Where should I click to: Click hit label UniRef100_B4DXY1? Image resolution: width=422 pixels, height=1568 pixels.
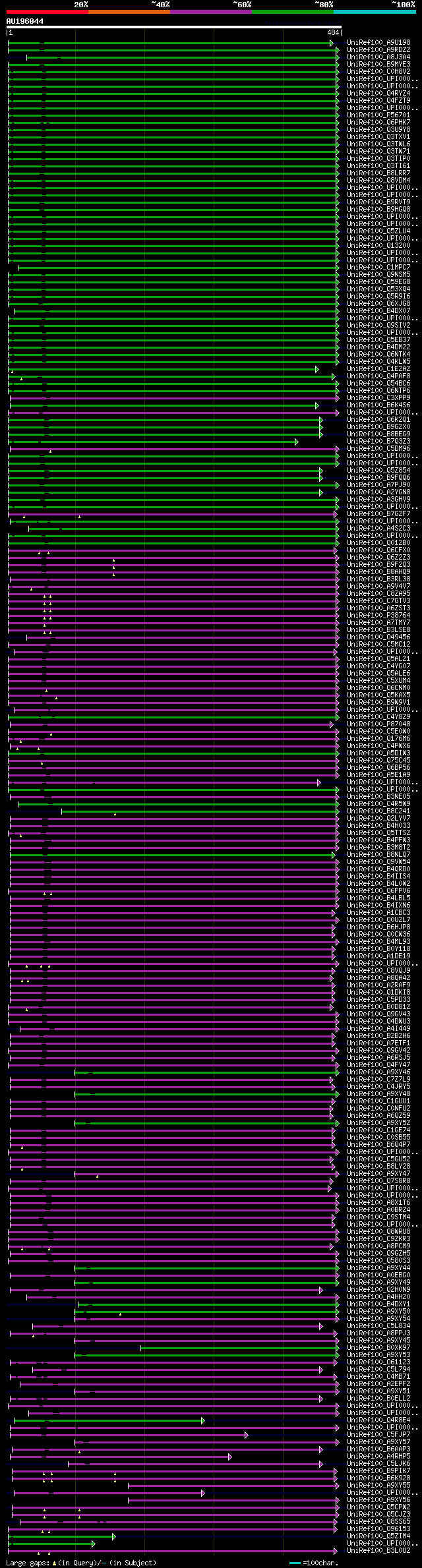point(378,1304)
